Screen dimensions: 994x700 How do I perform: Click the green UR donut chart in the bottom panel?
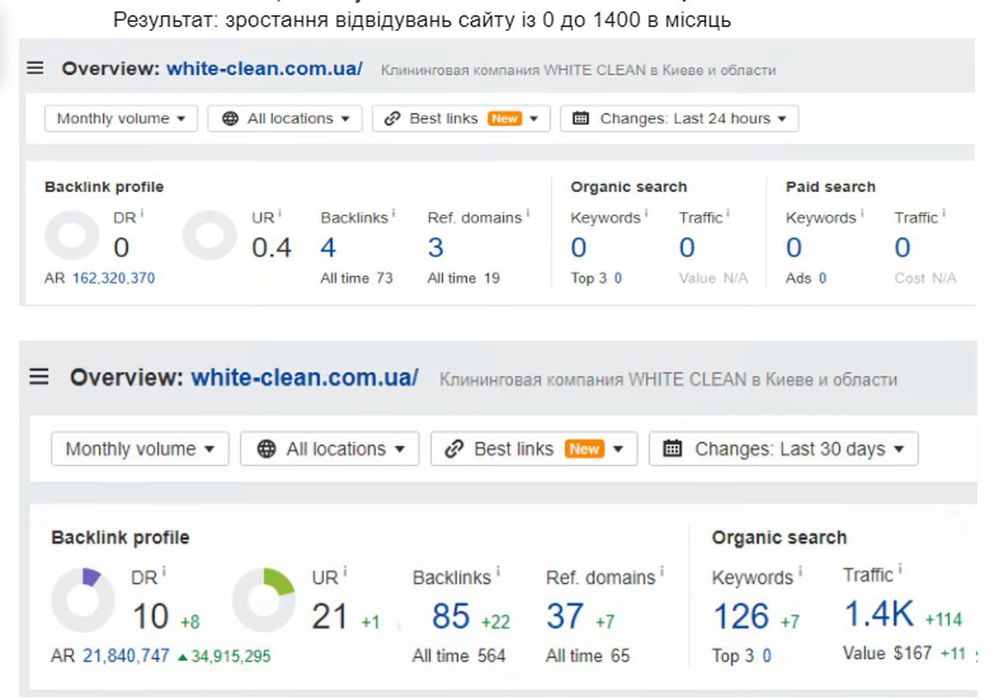point(264,599)
